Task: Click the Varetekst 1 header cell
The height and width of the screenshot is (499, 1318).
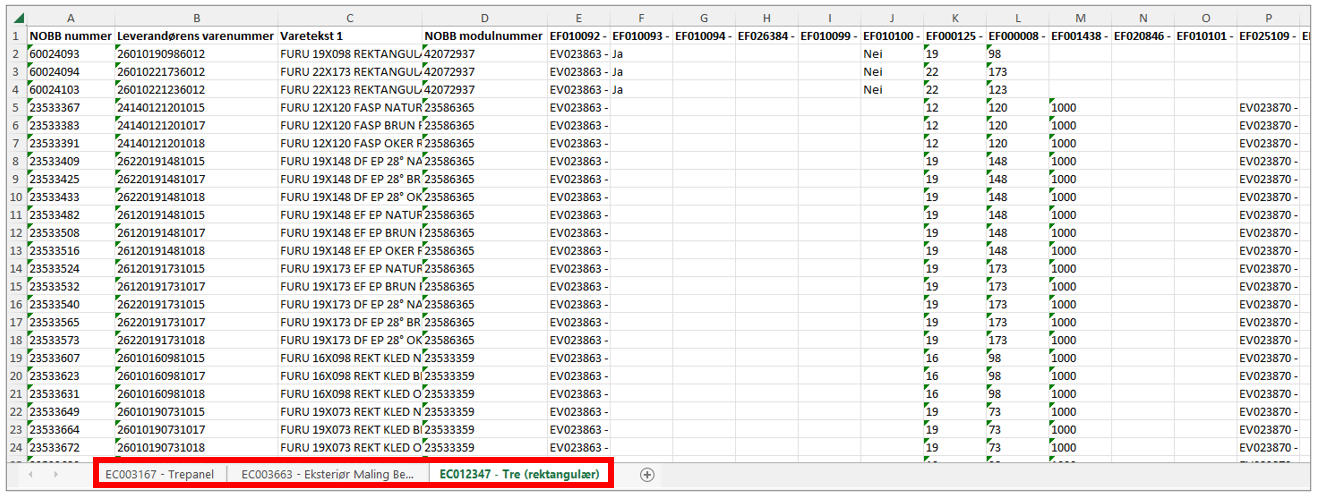Action: coord(349,36)
